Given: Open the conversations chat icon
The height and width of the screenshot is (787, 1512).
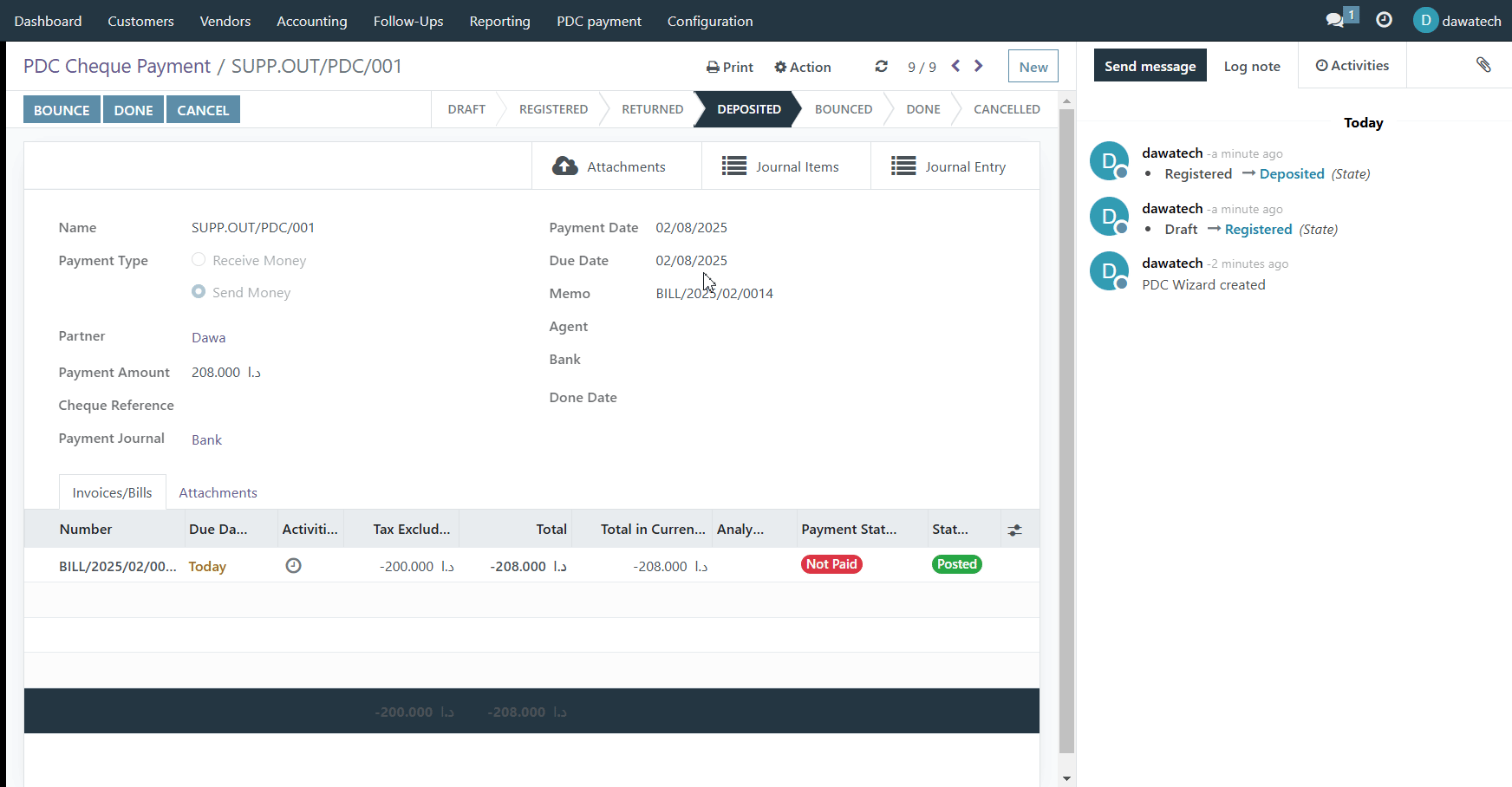Looking at the screenshot, I should [1335, 20].
